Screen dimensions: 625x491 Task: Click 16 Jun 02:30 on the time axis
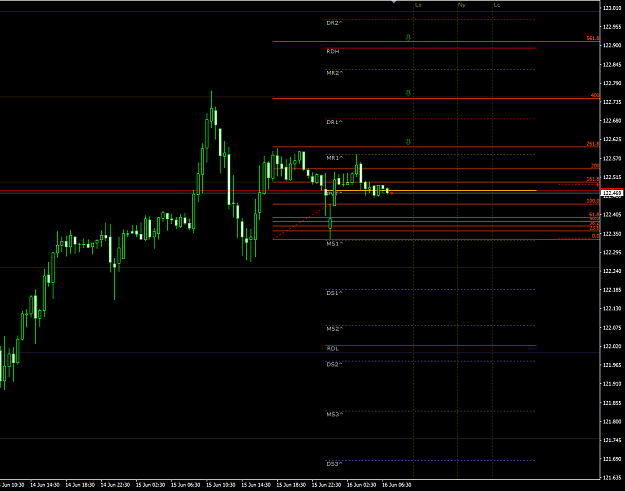[x=362, y=485]
